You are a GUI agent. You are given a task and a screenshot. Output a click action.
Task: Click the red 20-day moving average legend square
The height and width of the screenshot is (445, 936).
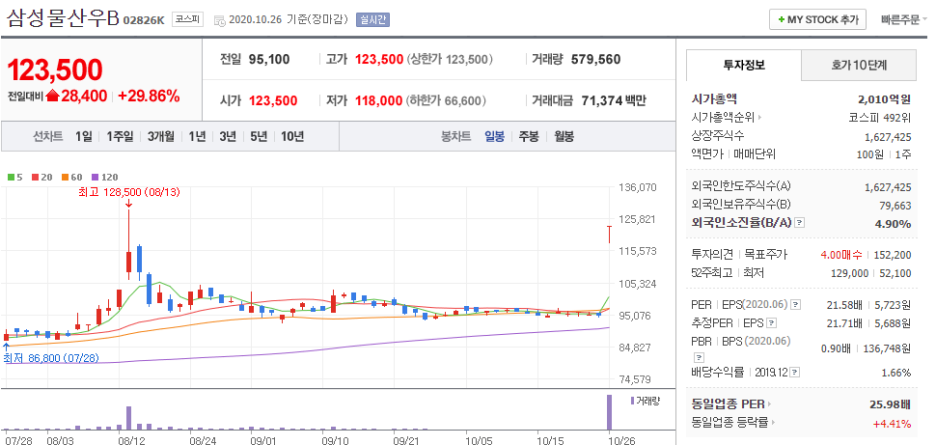pyautogui.click(x=35, y=177)
